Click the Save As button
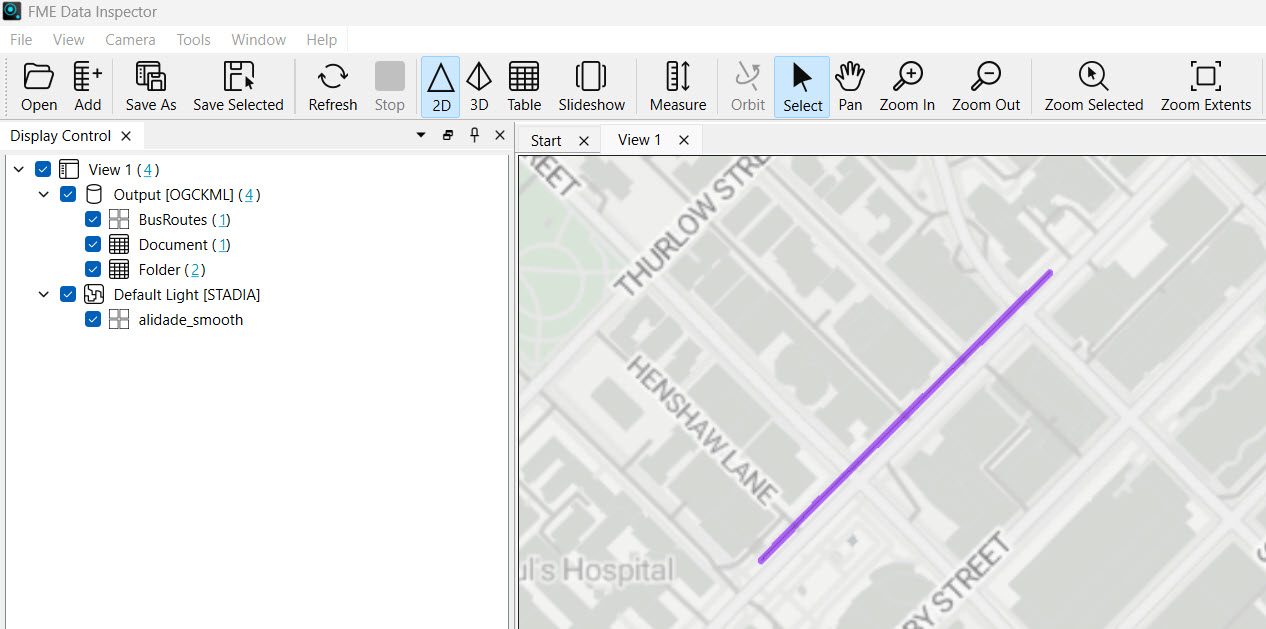The image size is (1266, 629). click(x=151, y=87)
